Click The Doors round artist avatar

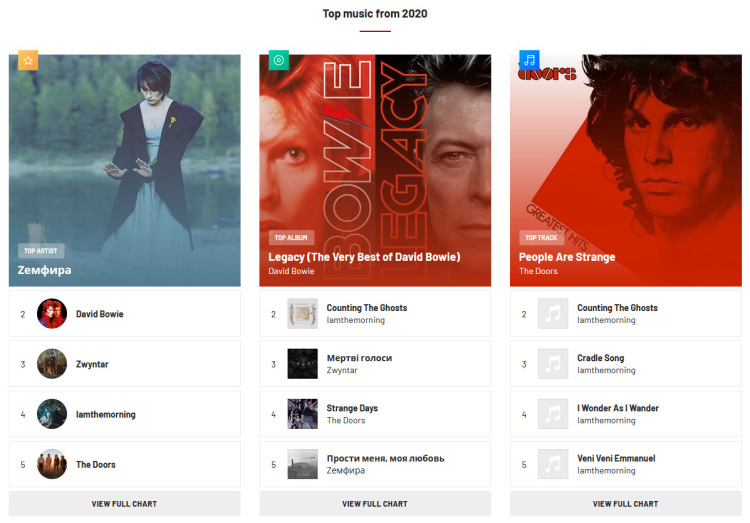tap(52, 464)
